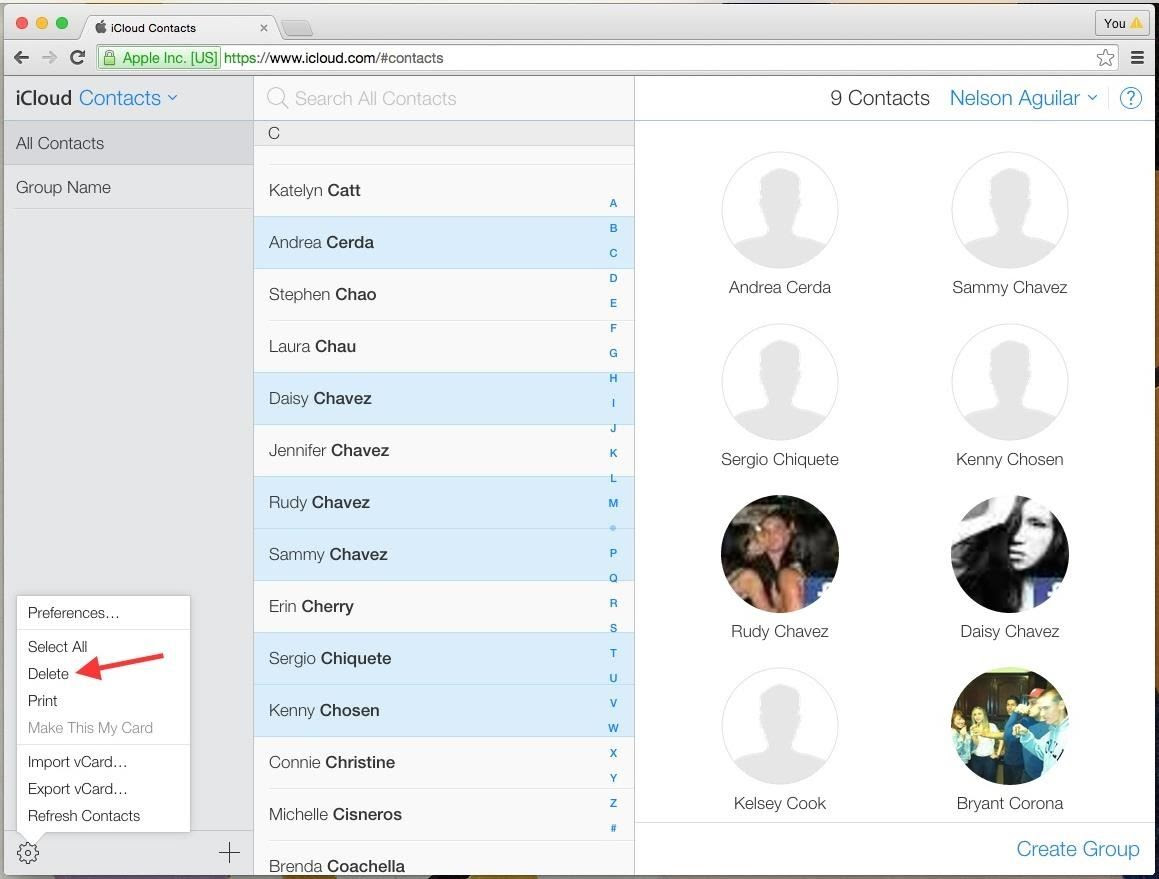This screenshot has height=879, width=1159.
Task: Expand the iCloud Contacts app dropdown
Action: [129, 98]
